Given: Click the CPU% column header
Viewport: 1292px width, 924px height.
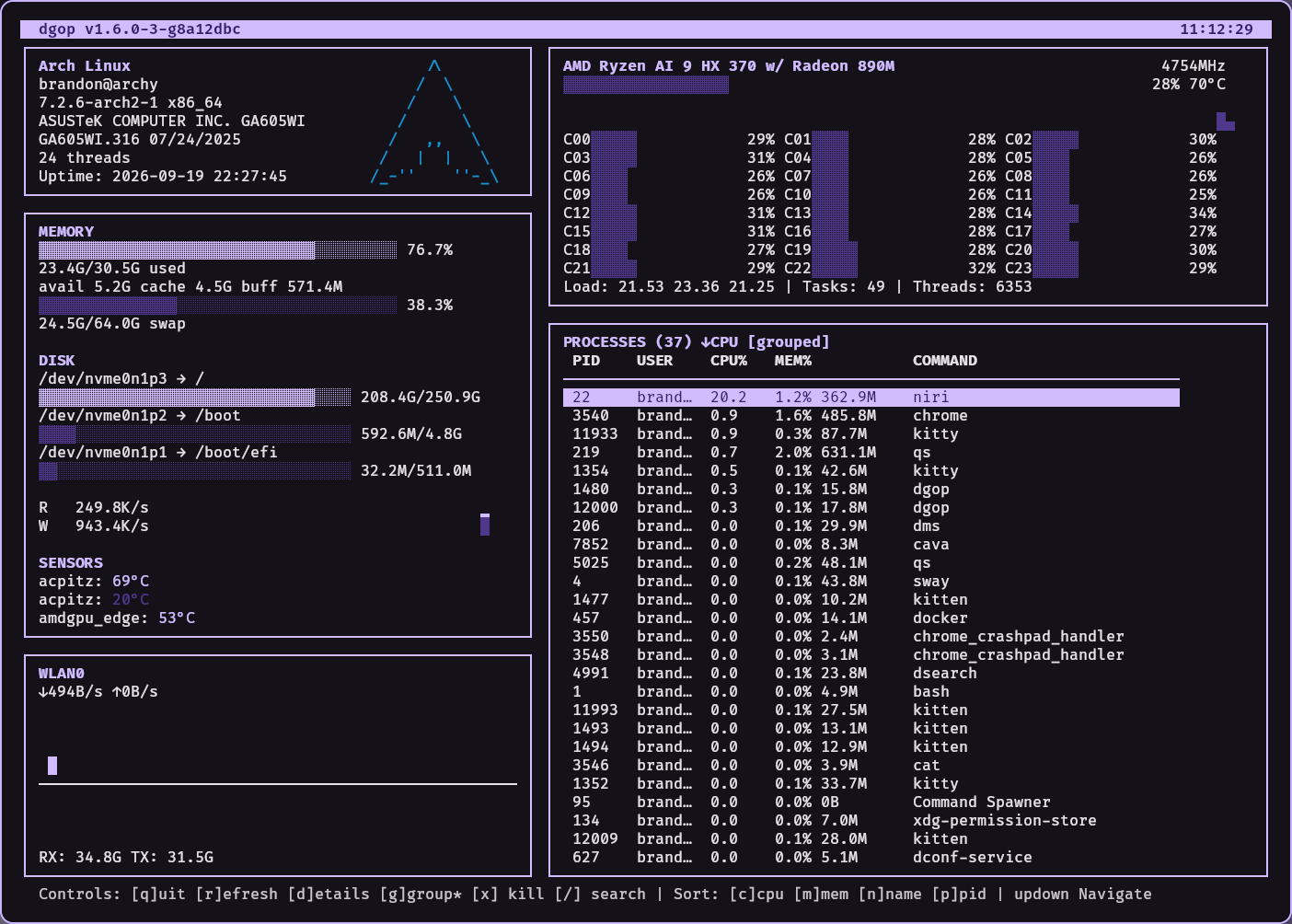Looking at the screenshot, I should pos(729,360).
